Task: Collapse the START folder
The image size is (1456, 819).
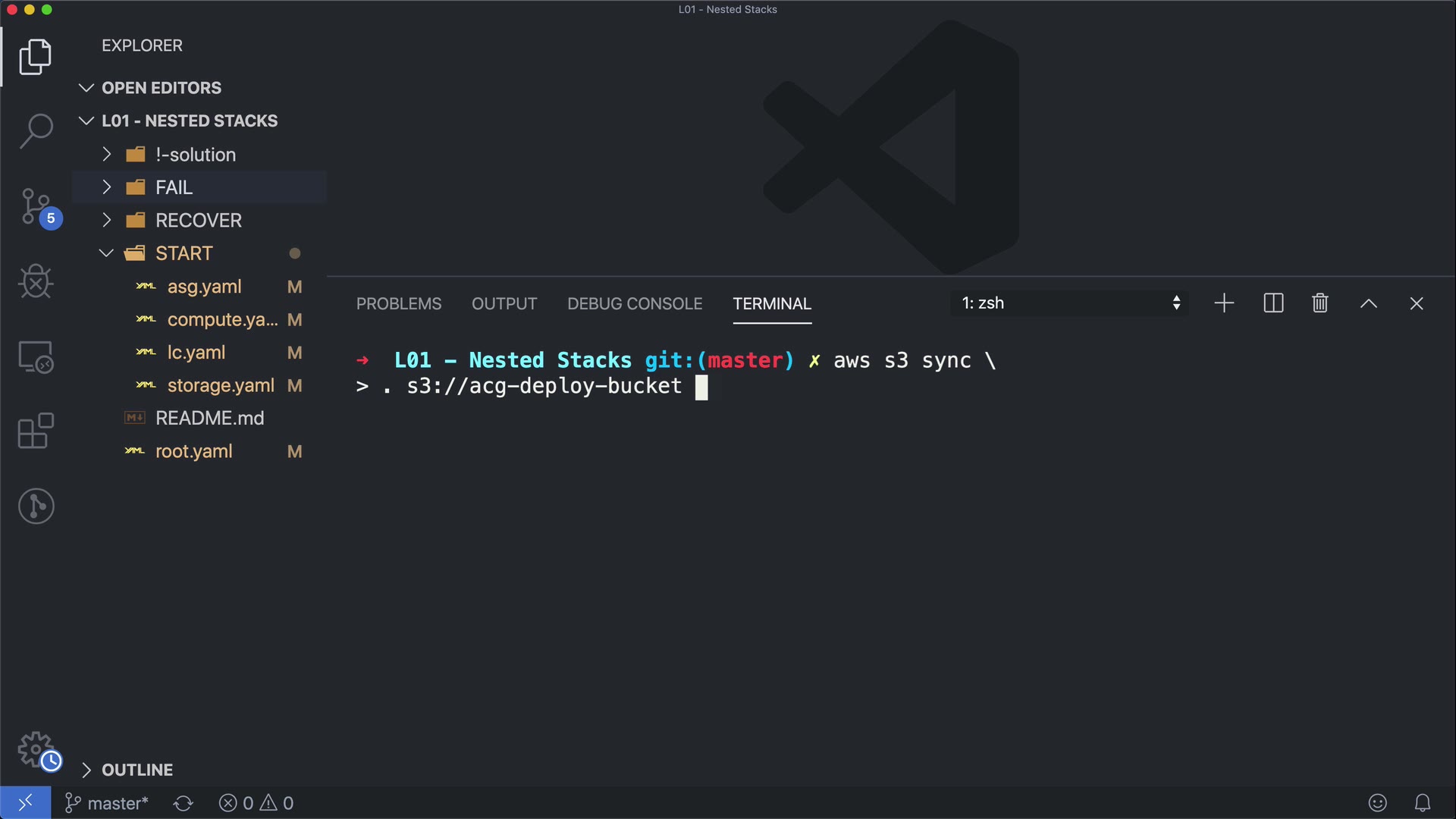Action: 106,253
